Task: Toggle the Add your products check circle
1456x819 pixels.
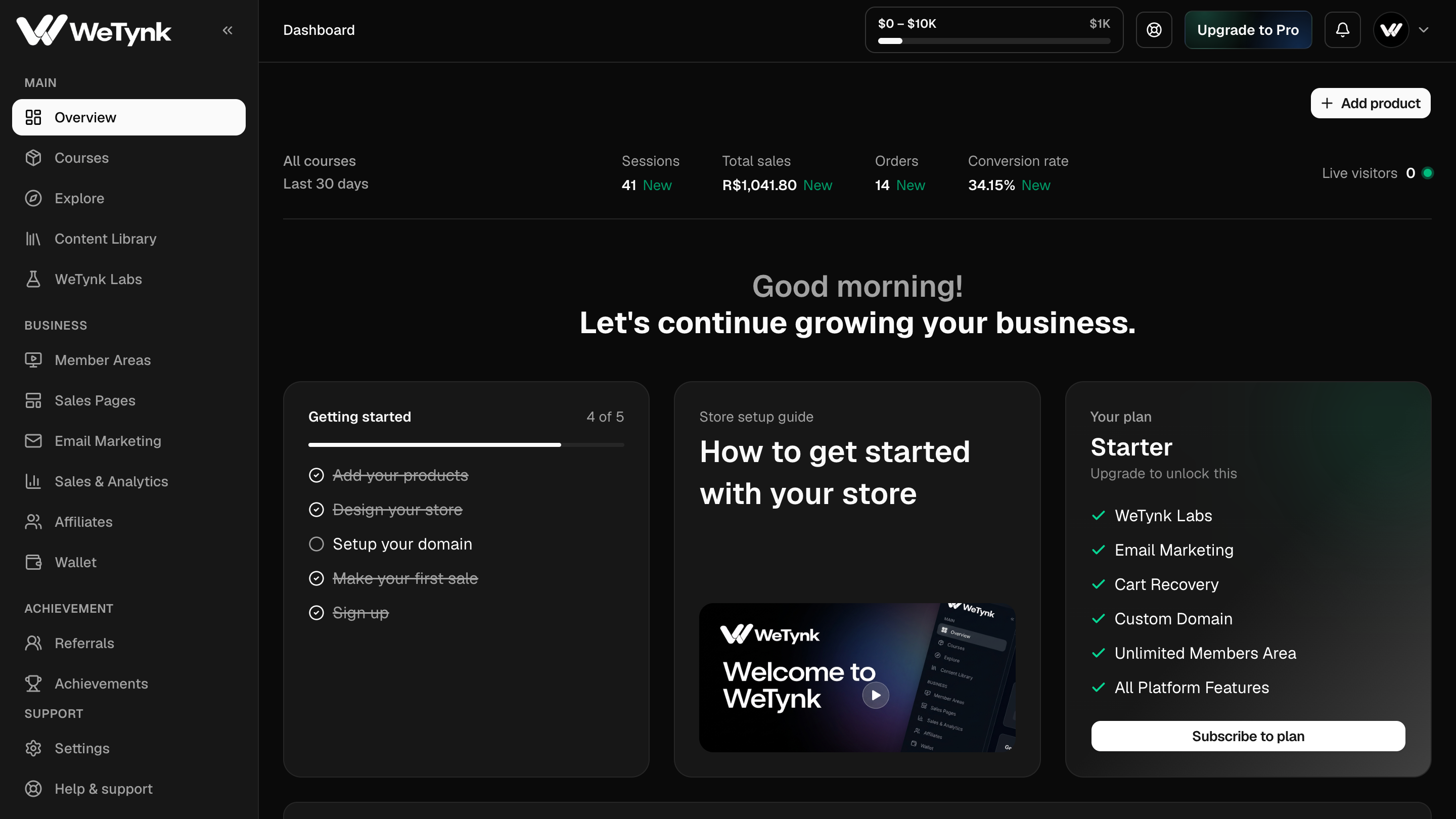Action: (316, 475)
